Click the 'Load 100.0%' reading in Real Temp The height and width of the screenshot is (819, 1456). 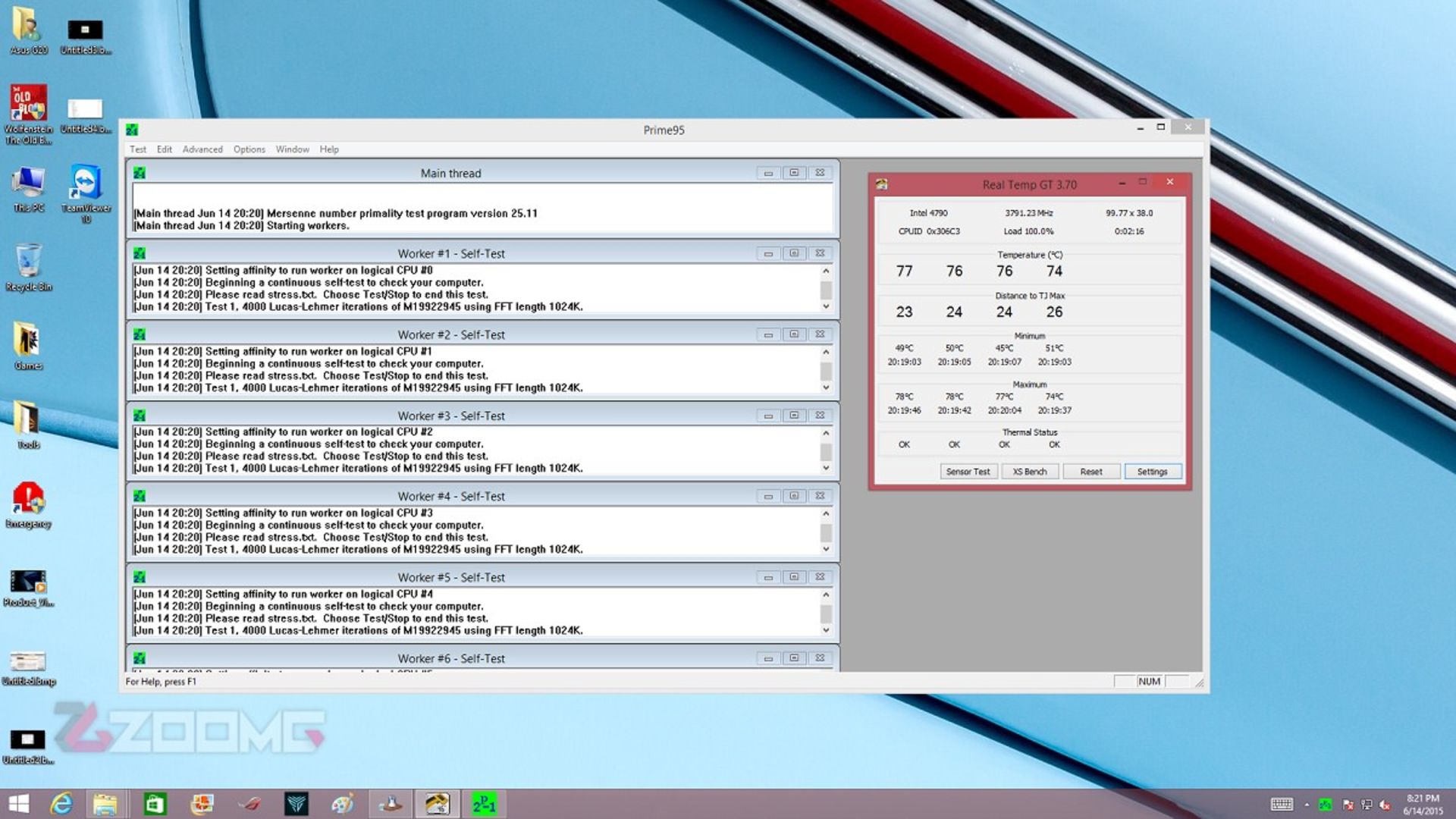pos(1028,231)
